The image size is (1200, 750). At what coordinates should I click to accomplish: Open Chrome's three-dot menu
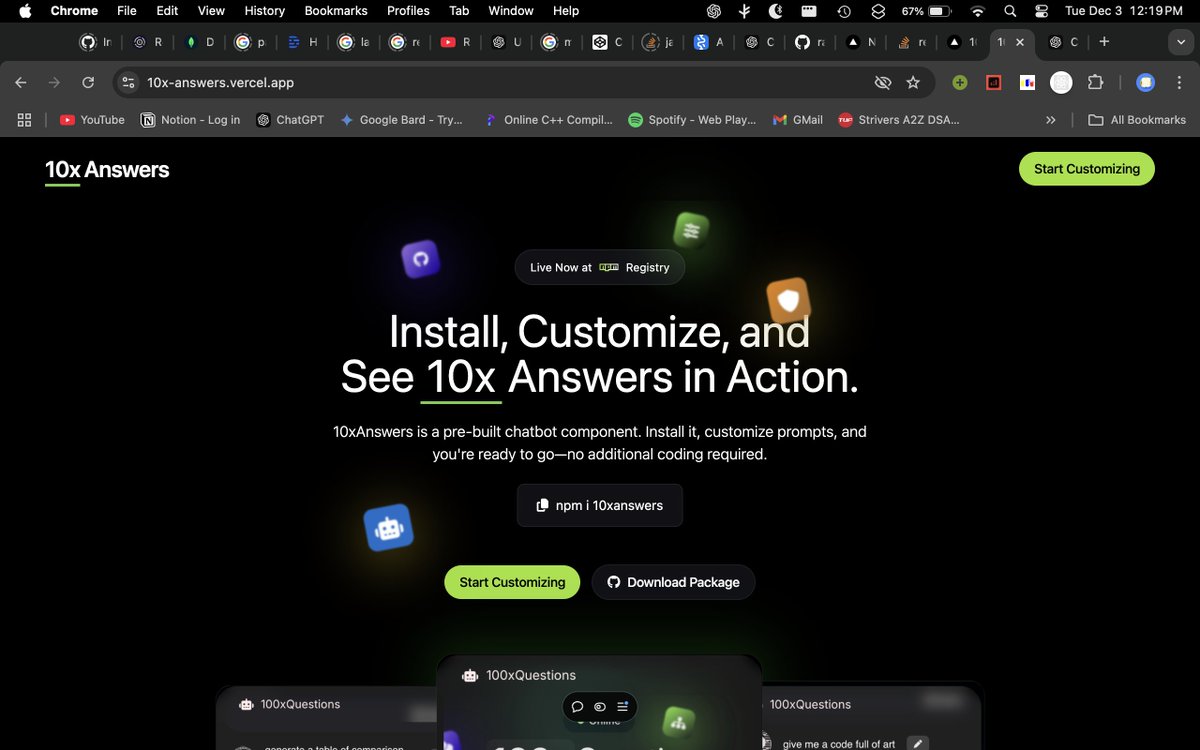pos(1179,83)
